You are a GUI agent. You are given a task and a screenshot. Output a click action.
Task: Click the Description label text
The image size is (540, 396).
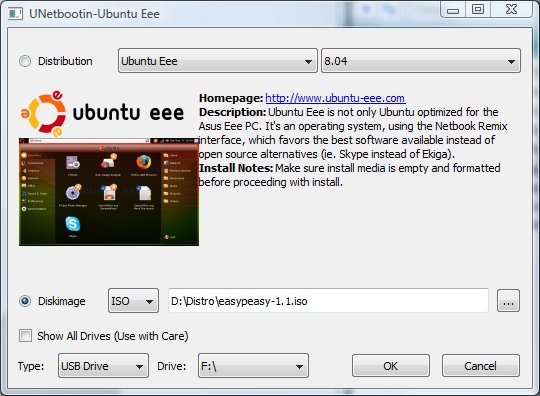232,112
